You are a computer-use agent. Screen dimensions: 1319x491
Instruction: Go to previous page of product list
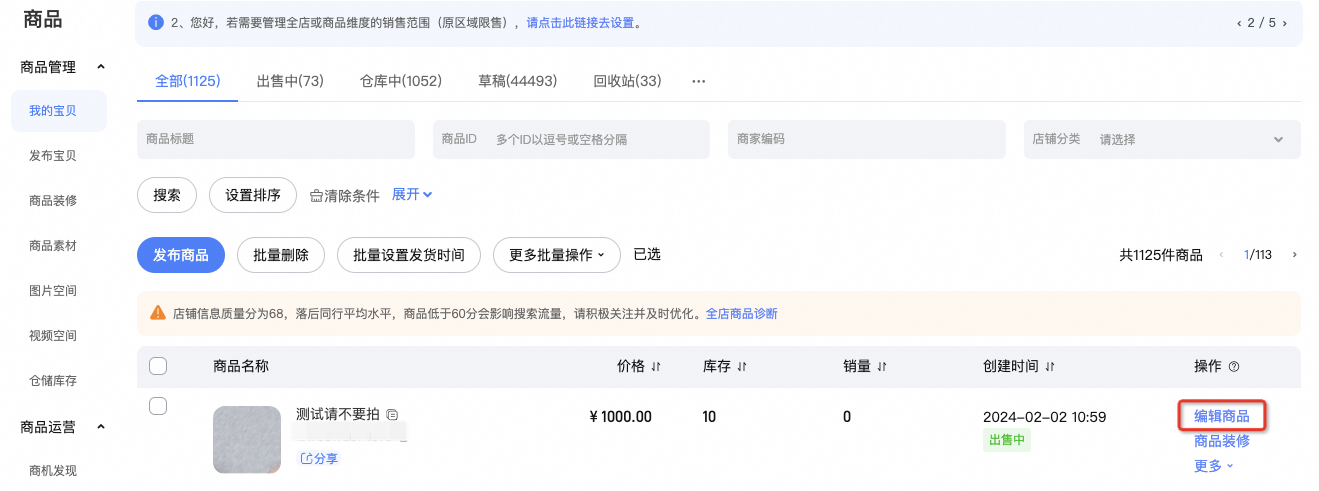[1221, 255]
